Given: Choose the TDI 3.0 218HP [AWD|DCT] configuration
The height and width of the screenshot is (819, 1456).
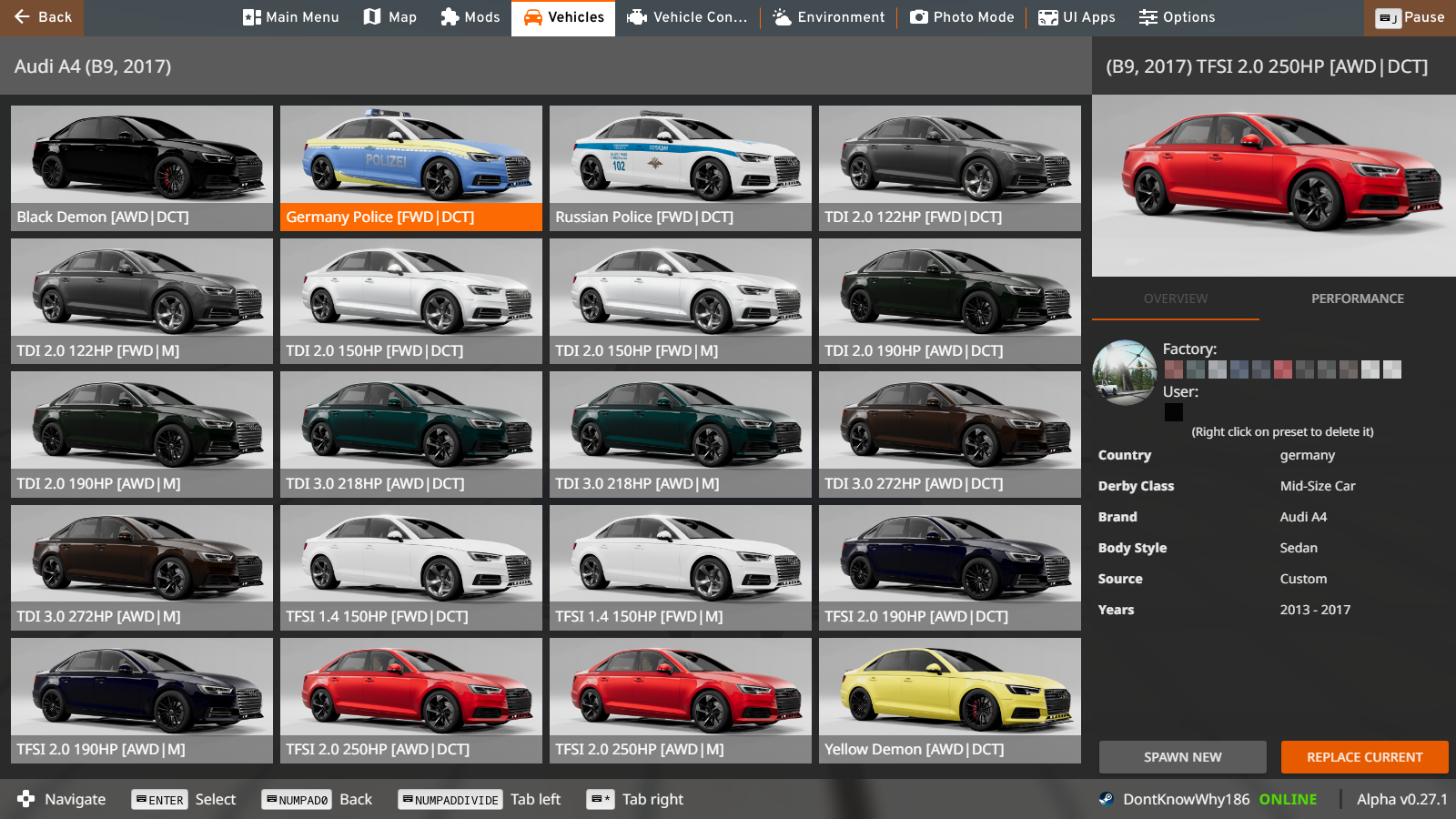Looking at the screenshot, I should click(411, 434).
